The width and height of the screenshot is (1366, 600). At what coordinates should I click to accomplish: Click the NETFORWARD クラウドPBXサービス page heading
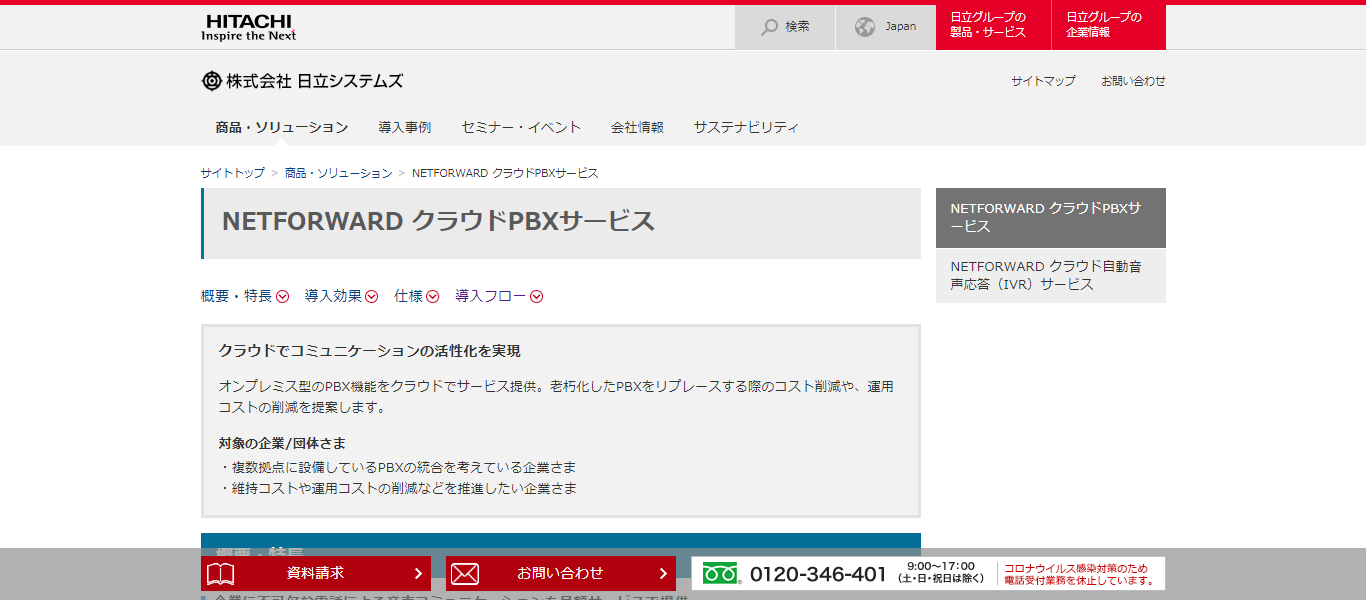[438, 221]
